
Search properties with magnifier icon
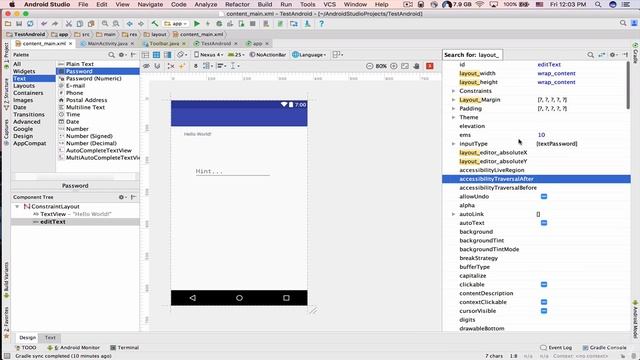pos(591,55)
